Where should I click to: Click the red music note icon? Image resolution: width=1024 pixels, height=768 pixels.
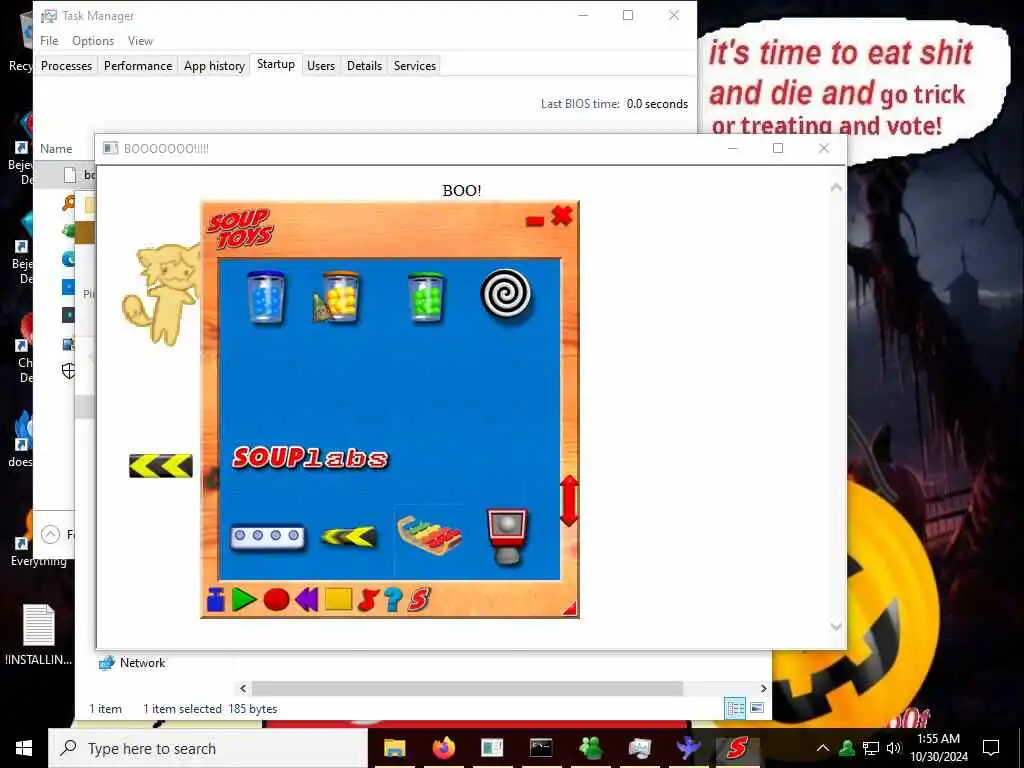point(368,600)
